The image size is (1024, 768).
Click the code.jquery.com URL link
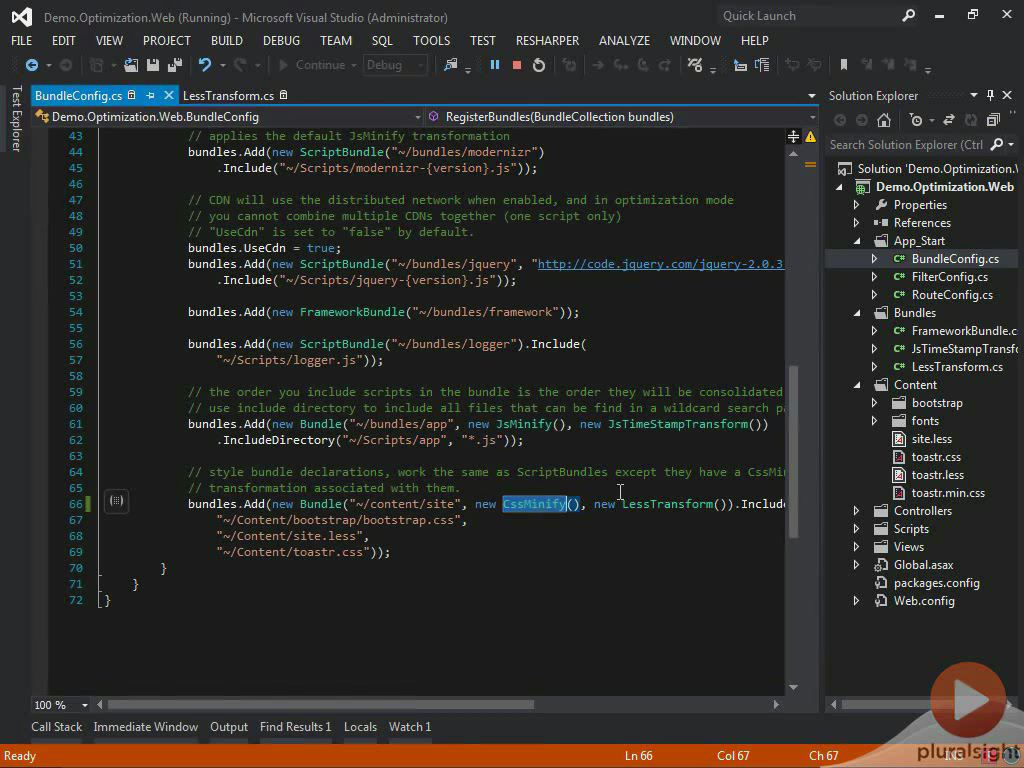pos(660,264)
